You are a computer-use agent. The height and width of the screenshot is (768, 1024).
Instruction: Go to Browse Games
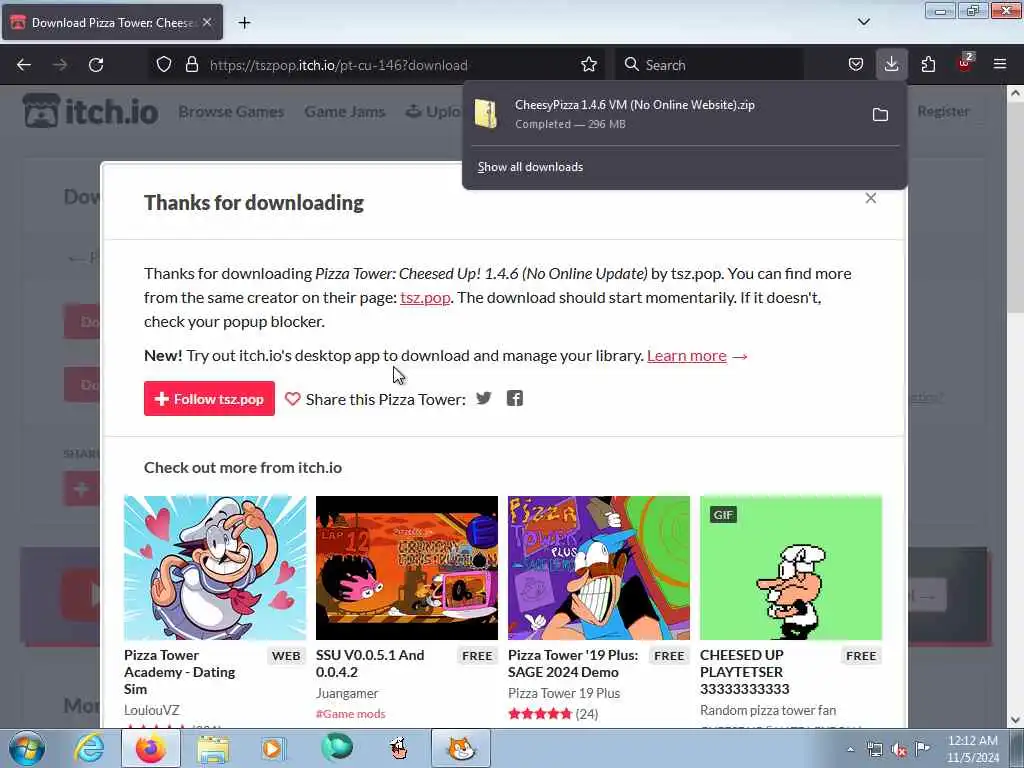(231, 112)
